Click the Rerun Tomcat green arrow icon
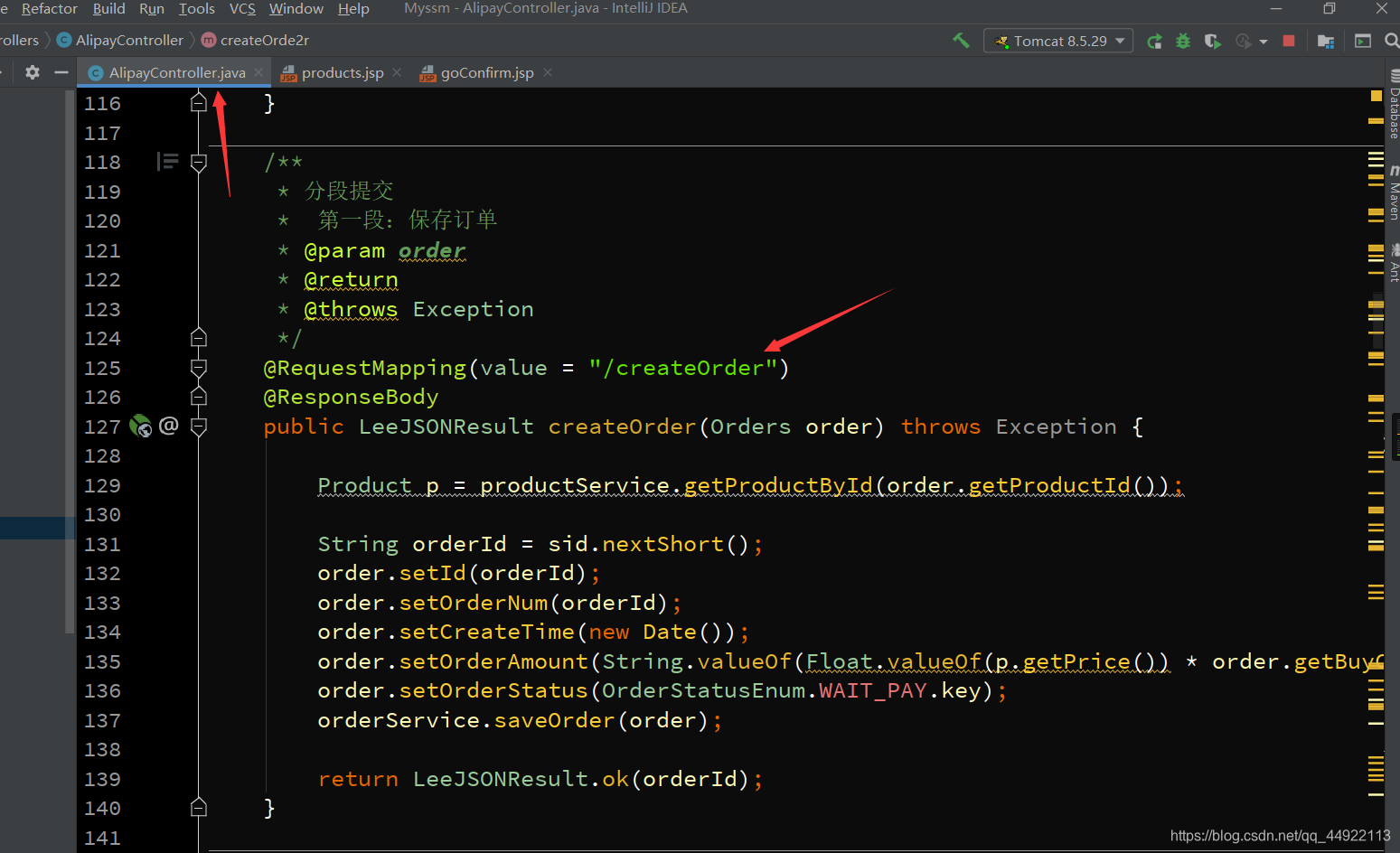Viewport: 1400px width, 853px height. pyautogui.click(x=1154, y=41)
